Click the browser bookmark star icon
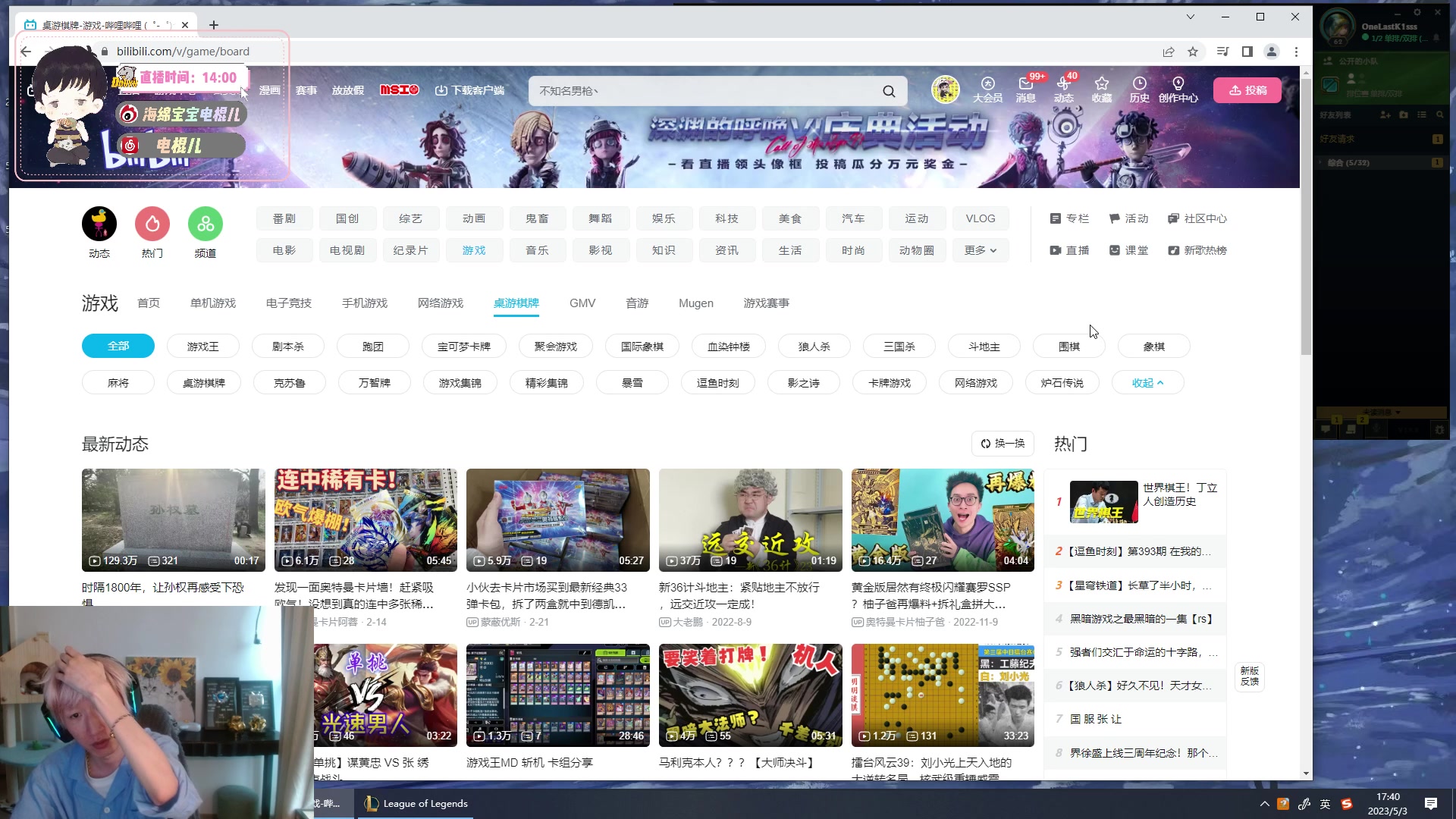This screenshot has width=1456, height=819. 1193,52
